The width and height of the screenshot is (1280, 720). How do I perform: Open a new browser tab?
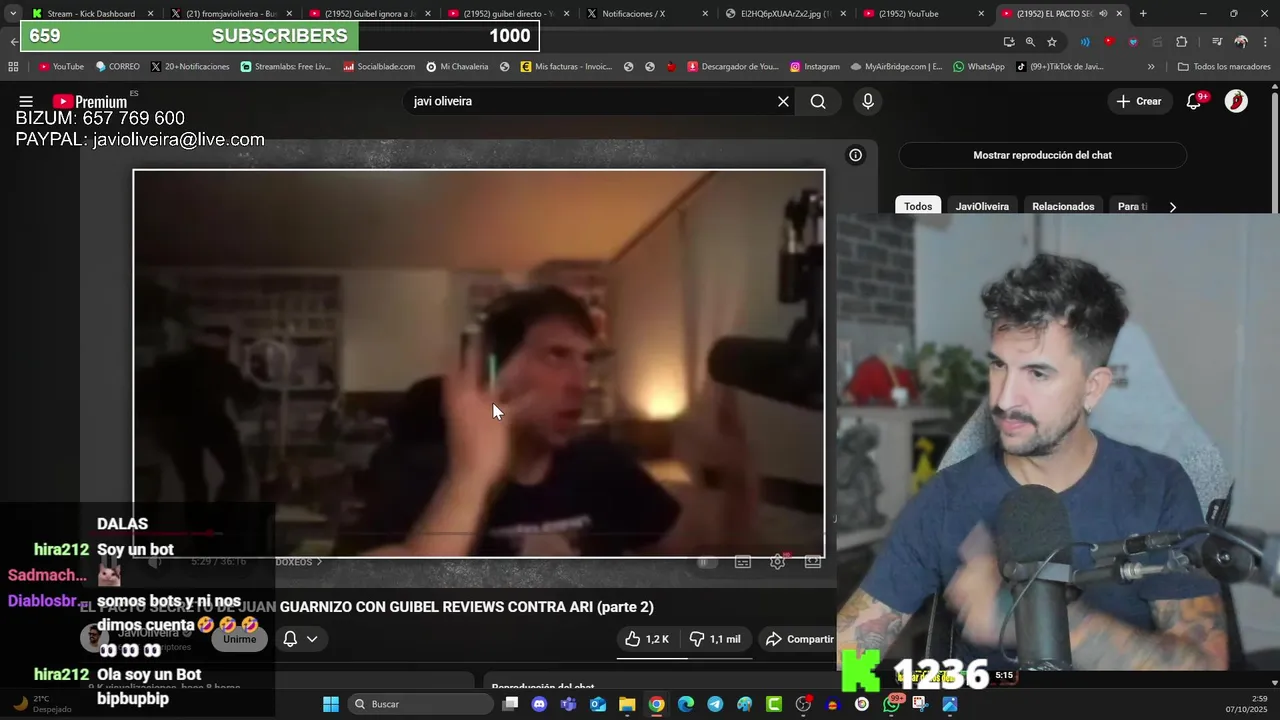pyautogui.click(x=1143, y=14)
